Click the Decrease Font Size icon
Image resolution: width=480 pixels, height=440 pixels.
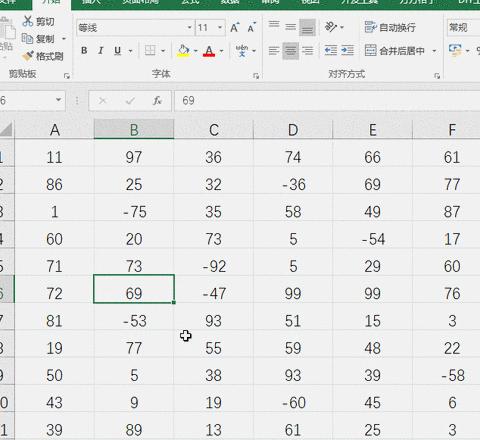tap(251, 28)
